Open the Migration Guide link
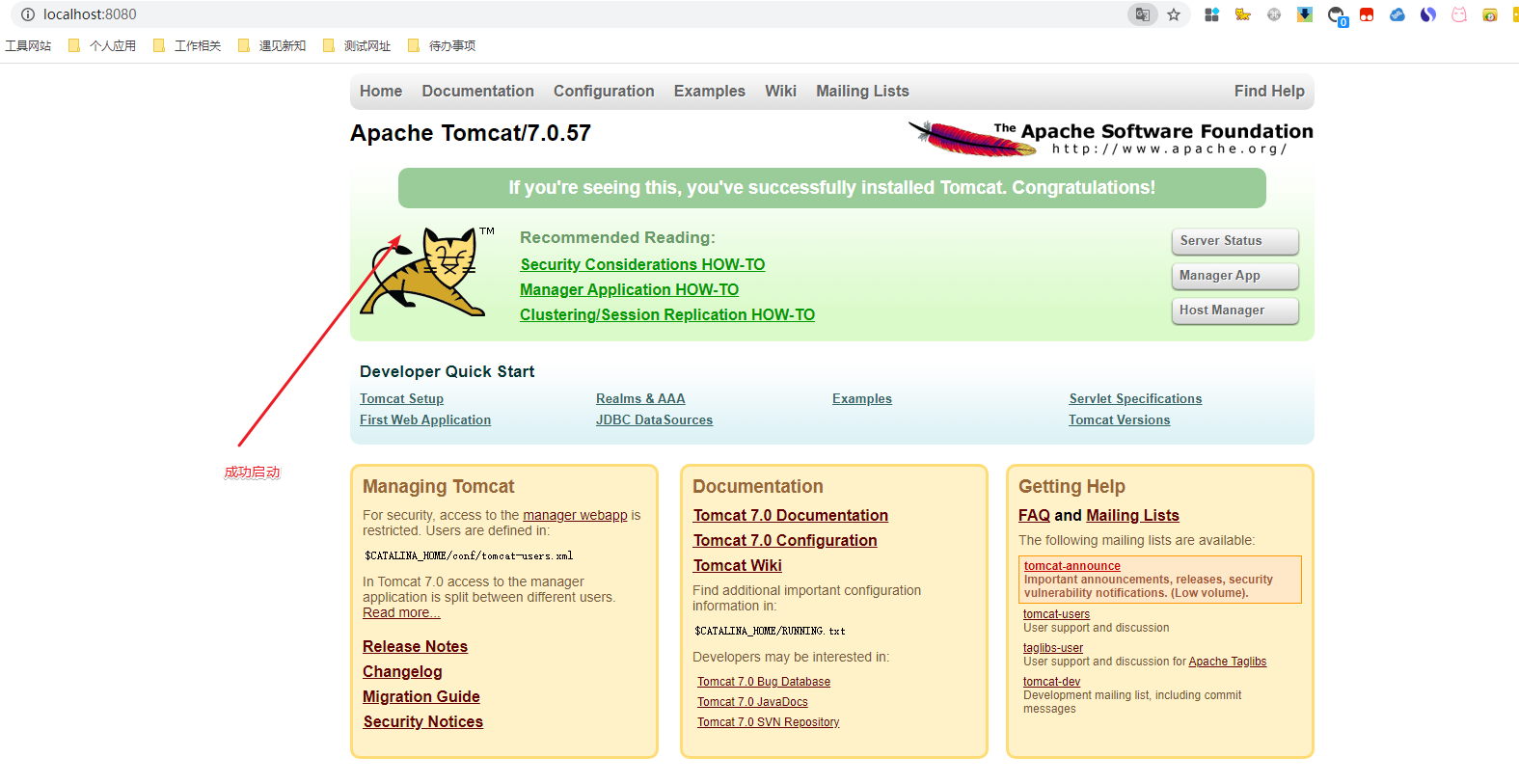The image size is (1519, 784). [421, 697]
